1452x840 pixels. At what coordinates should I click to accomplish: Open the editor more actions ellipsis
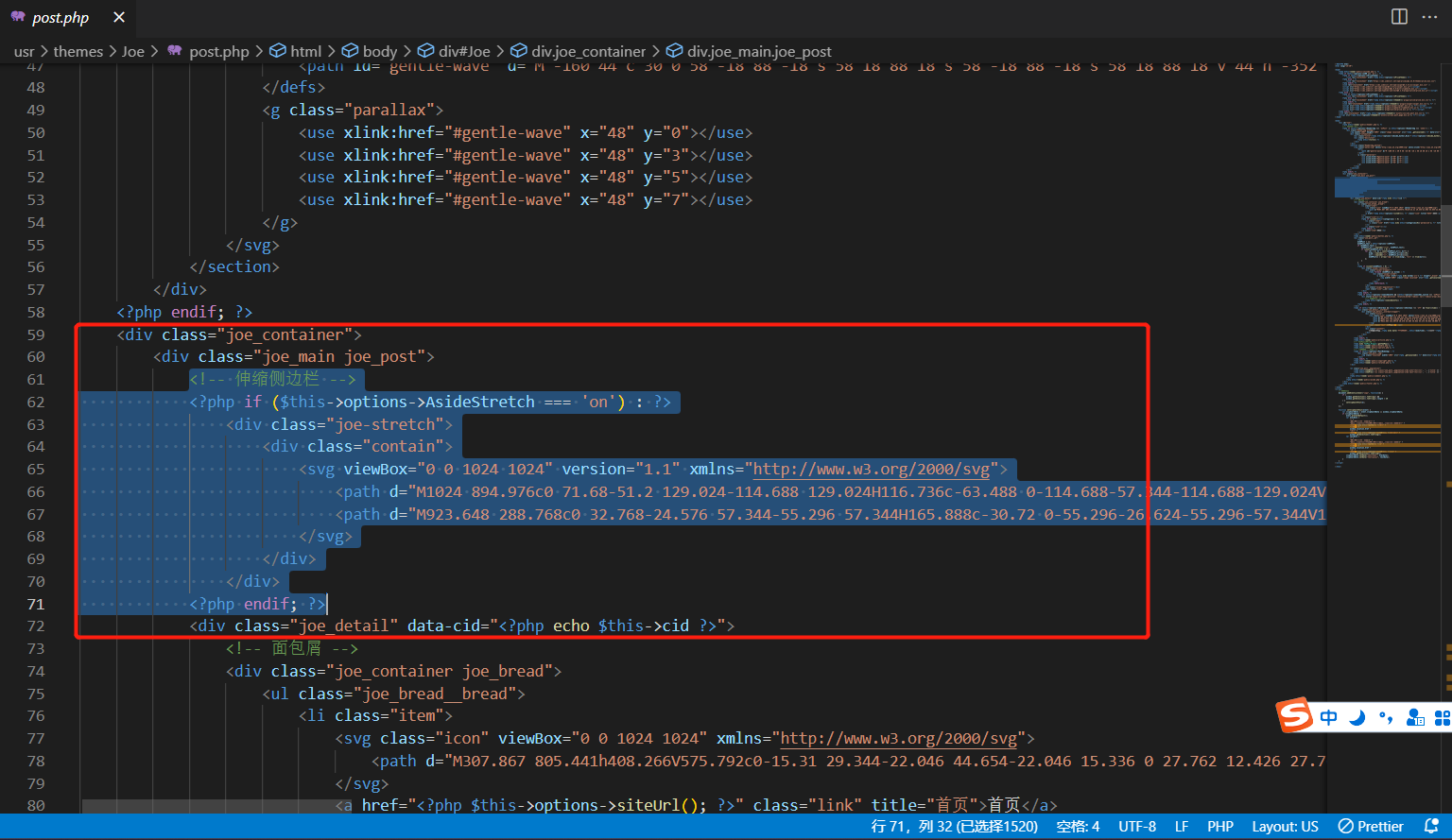pos(1429,17)
